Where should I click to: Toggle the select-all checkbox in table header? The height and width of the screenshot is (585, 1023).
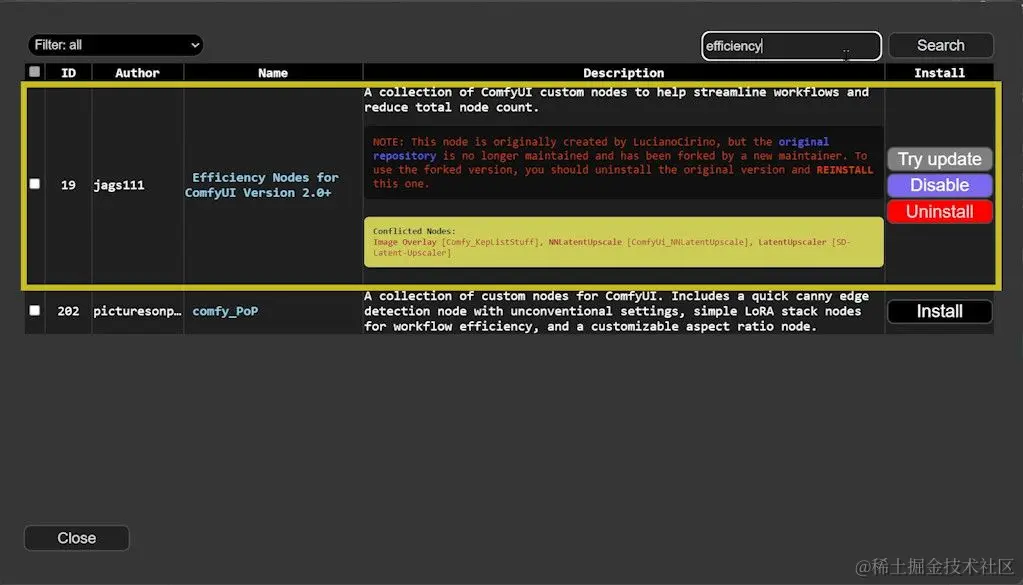tap(35, 72)
